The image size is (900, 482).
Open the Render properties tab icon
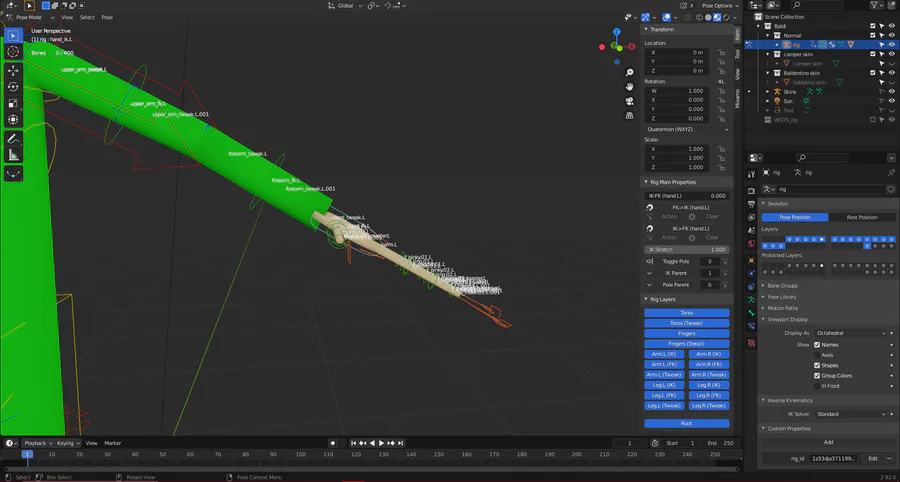[751, 191]
